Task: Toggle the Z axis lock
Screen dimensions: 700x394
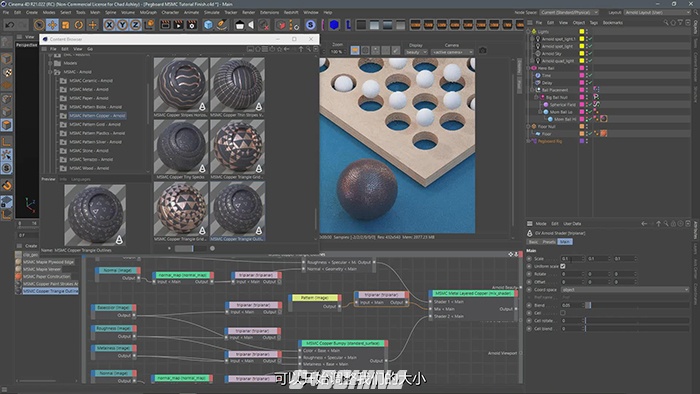Action: [x=135, y=25]
